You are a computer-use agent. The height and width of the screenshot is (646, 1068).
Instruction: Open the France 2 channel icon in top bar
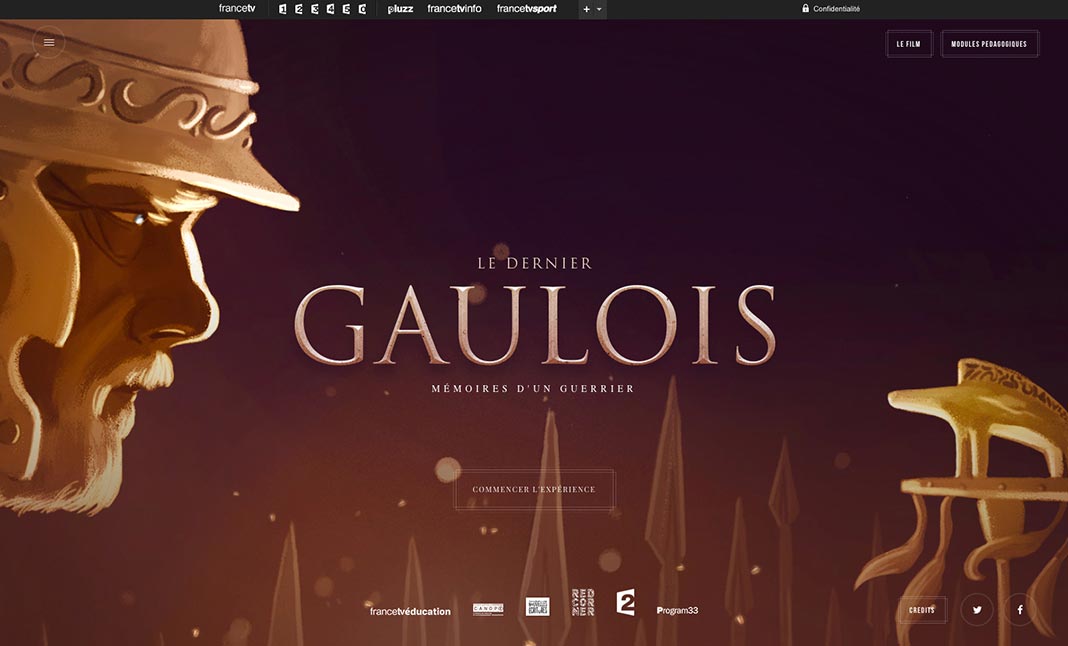[298, 9]
